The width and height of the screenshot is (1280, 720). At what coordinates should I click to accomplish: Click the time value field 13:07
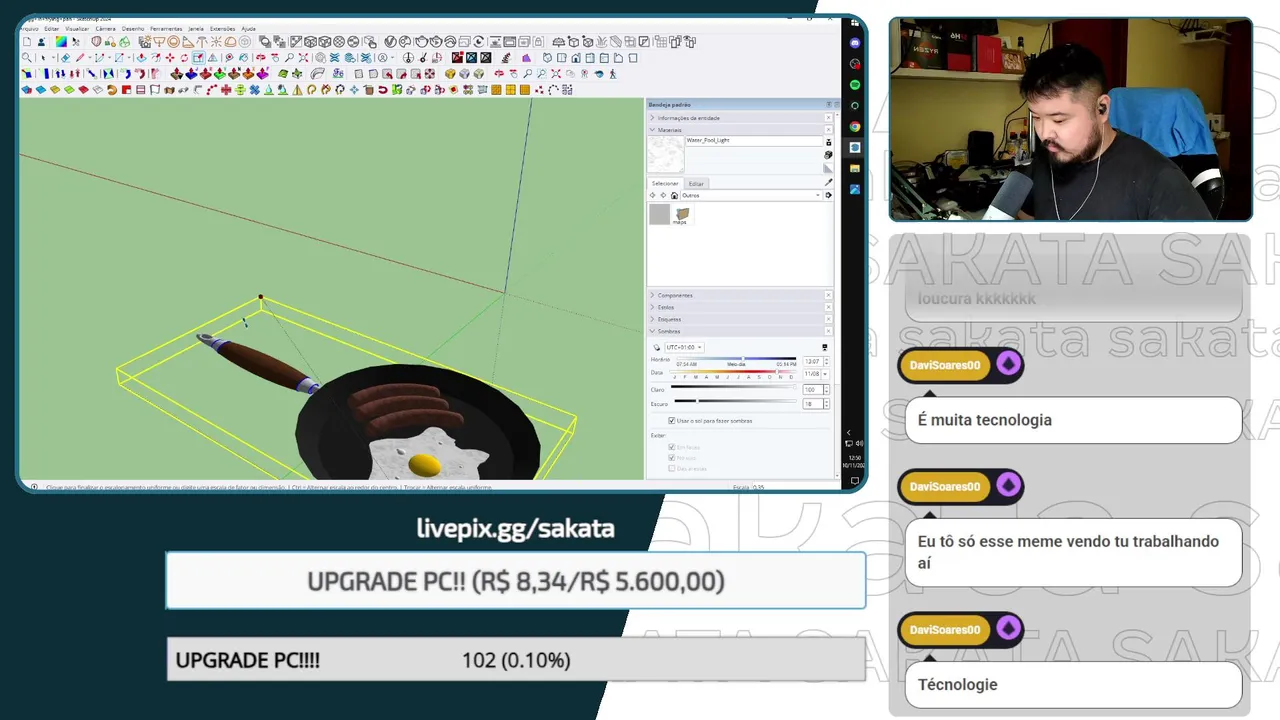[813, 361]
